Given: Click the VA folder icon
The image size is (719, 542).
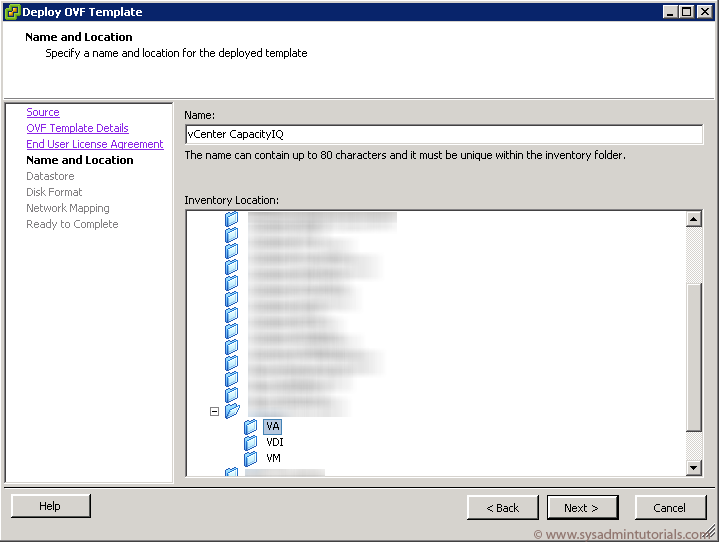Looking at the screenshot, I should point(250,426).
